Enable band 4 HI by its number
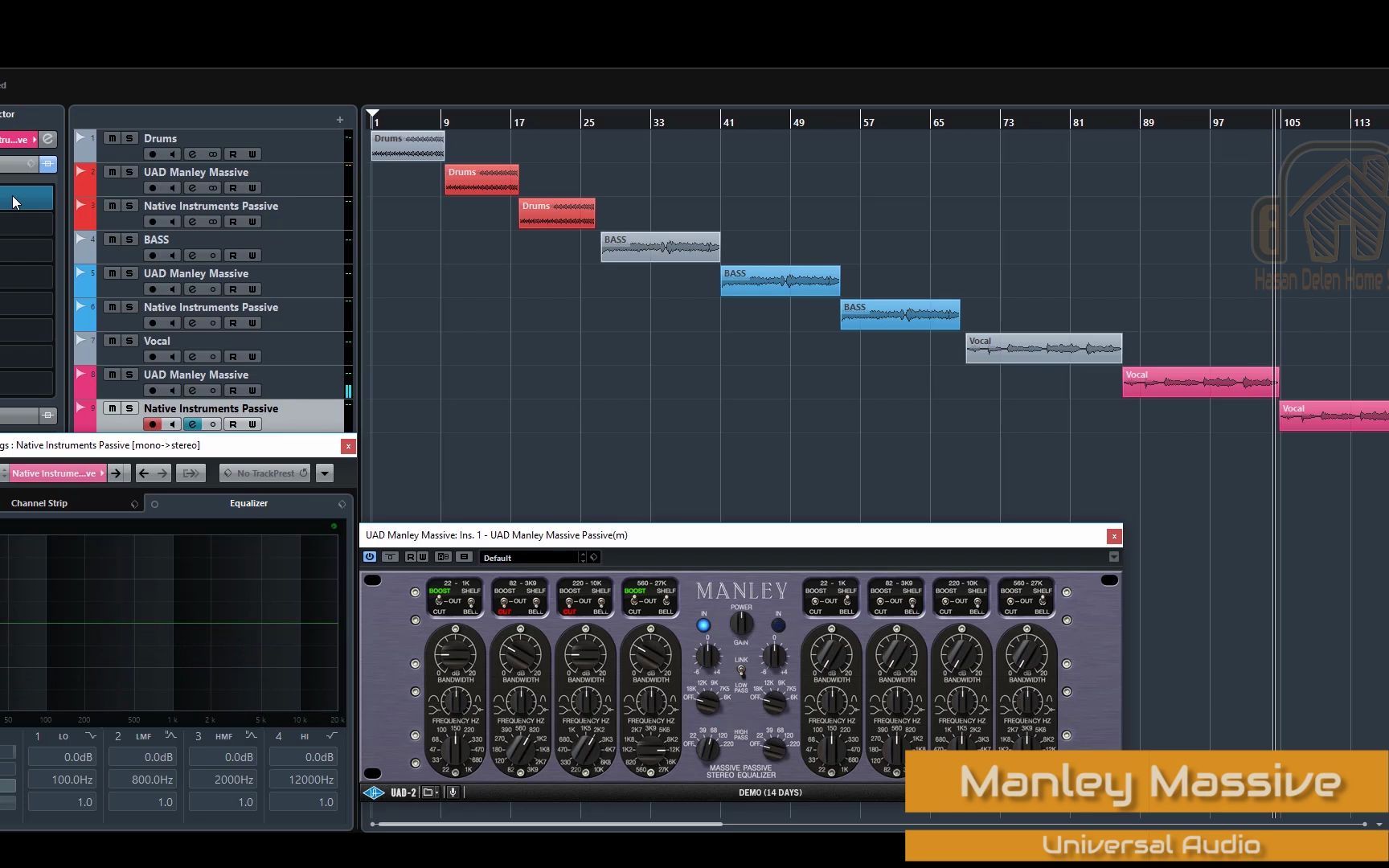Screen dimensions: 1389x868 pos(279,736)
